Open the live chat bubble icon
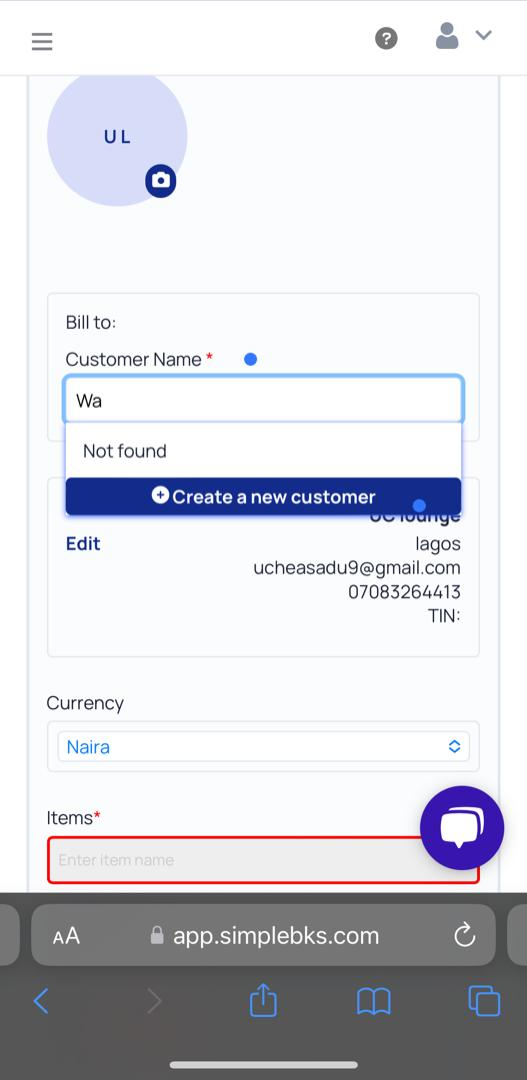This screenshot has height=1080, width=527. (462, 828)
